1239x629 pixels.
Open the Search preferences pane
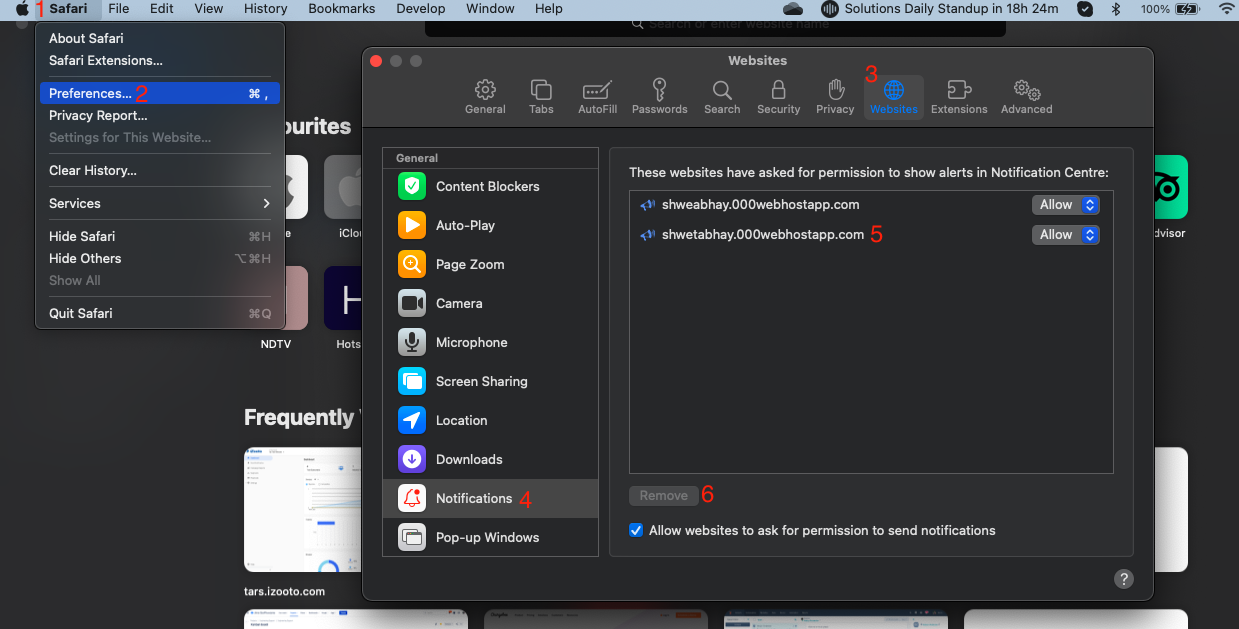coord(722,97)
